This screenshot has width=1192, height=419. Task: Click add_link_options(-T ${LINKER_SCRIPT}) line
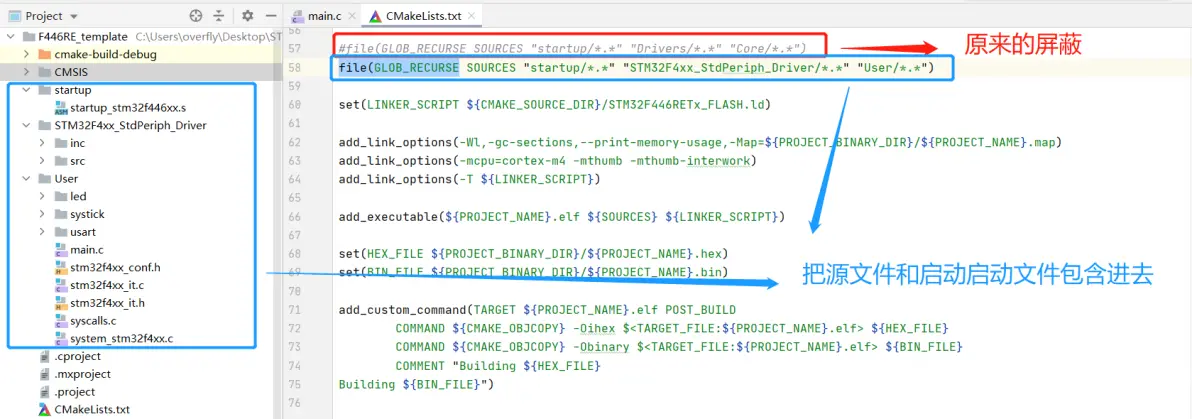[470, 179]
